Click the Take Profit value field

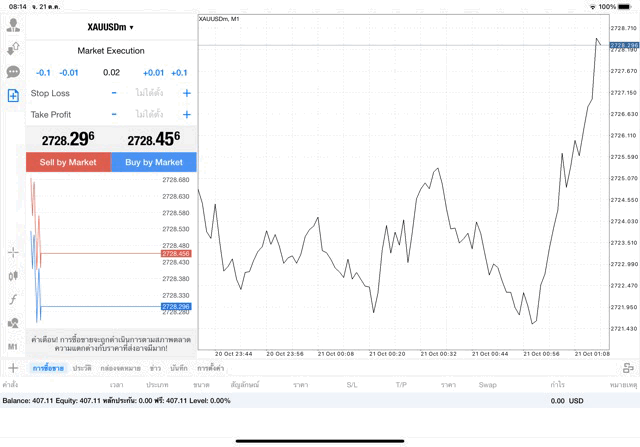pyautogui.click(x=149, y=115)
